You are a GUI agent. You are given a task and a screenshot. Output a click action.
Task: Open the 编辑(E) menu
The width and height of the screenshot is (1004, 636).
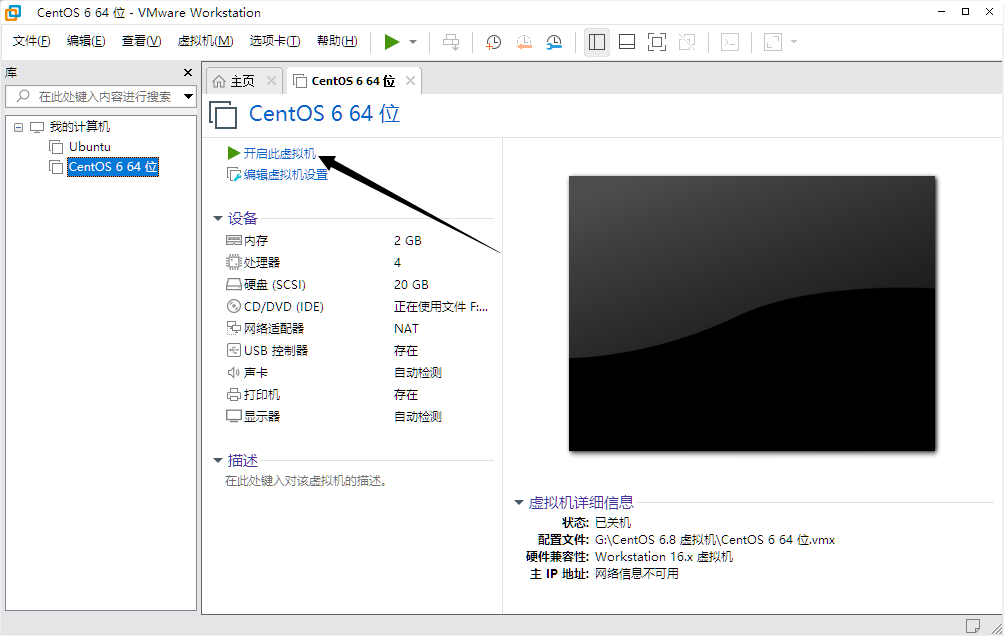(86, 41)
